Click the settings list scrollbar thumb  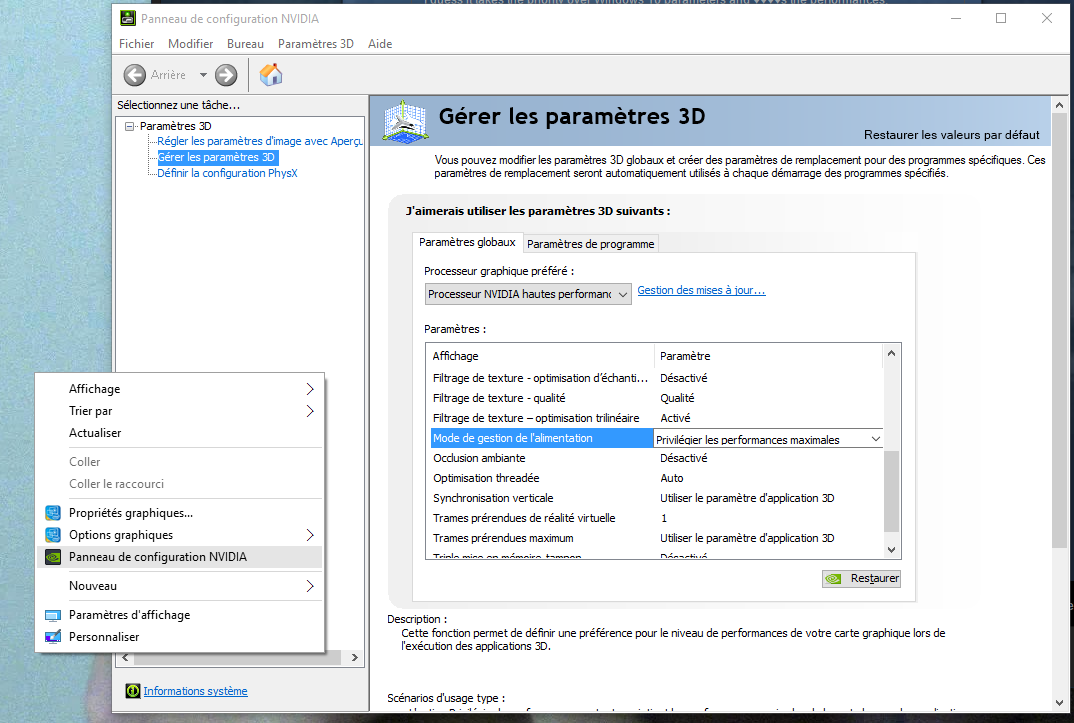tap(891, 491)
